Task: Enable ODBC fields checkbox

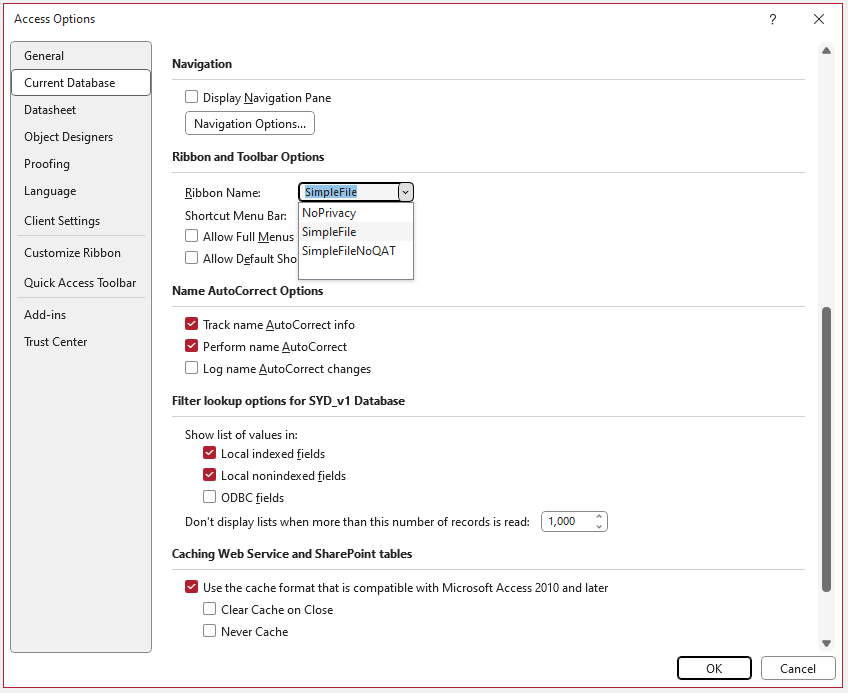Action: [209, 497]
